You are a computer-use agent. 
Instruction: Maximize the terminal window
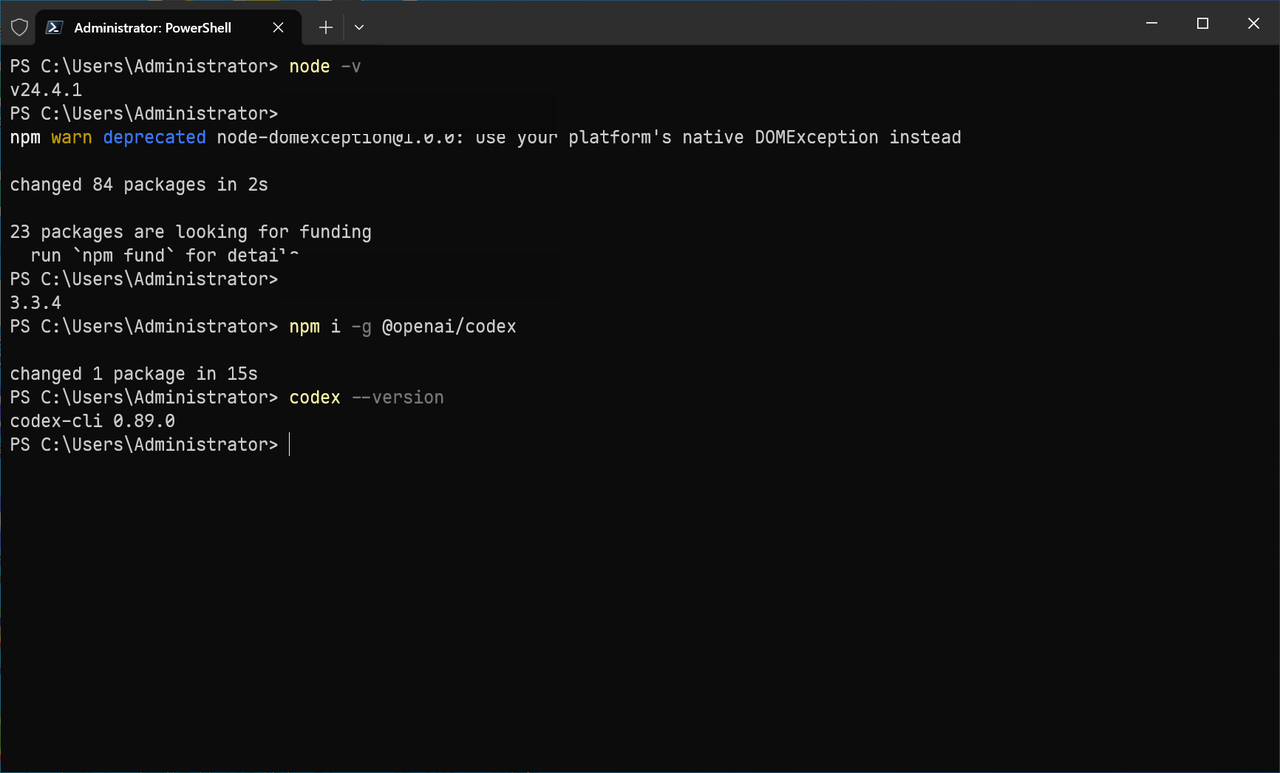[x=1203, y=23]
